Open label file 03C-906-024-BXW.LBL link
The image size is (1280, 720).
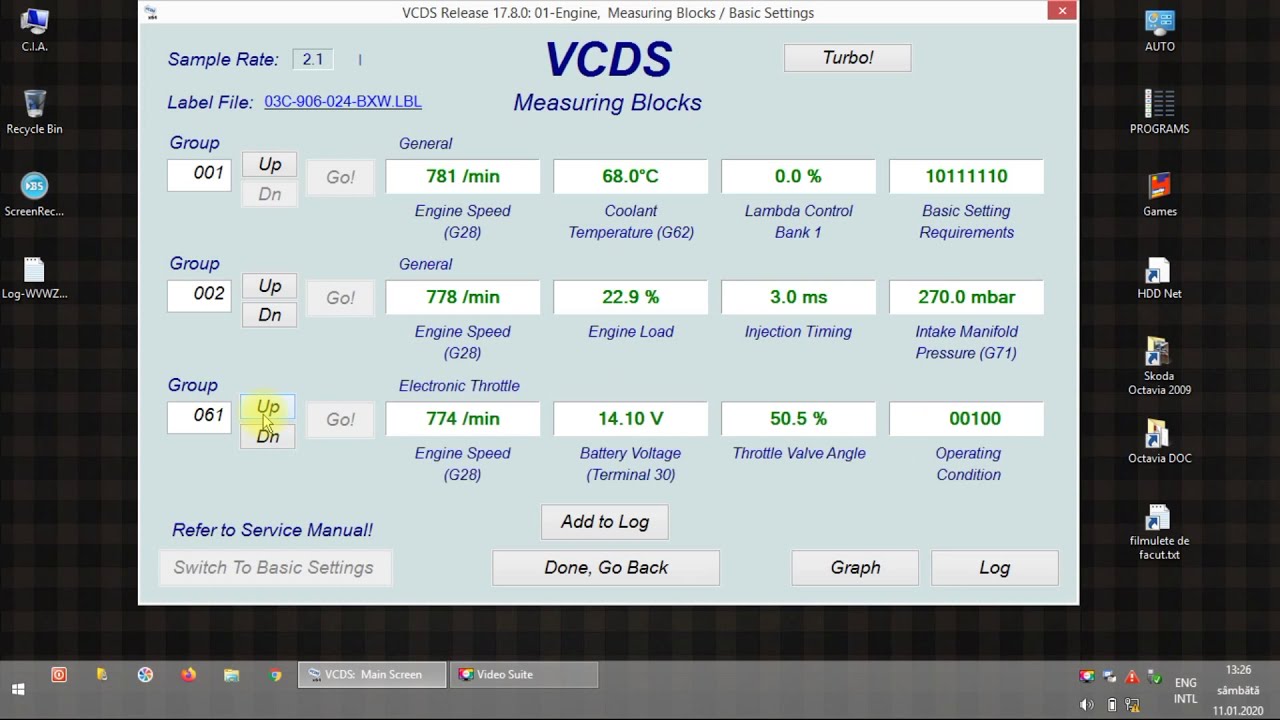[x=343, y=102]
